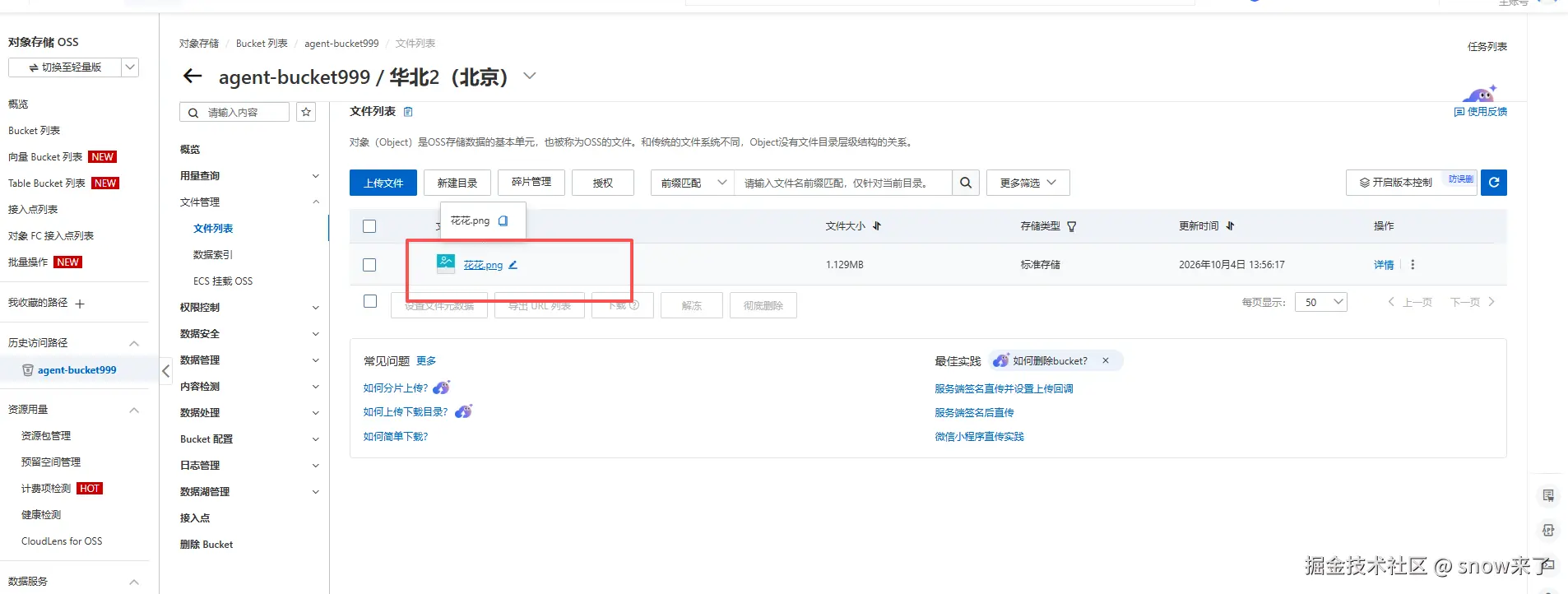This screenshot has height=594, width=1568.
Task: Copy the 花花.png tooltip filename
Action: click(503, 220)
